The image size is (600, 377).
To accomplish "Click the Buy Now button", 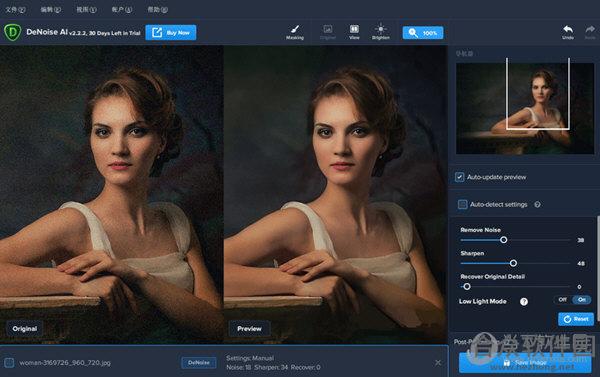I will pos(171,33).
